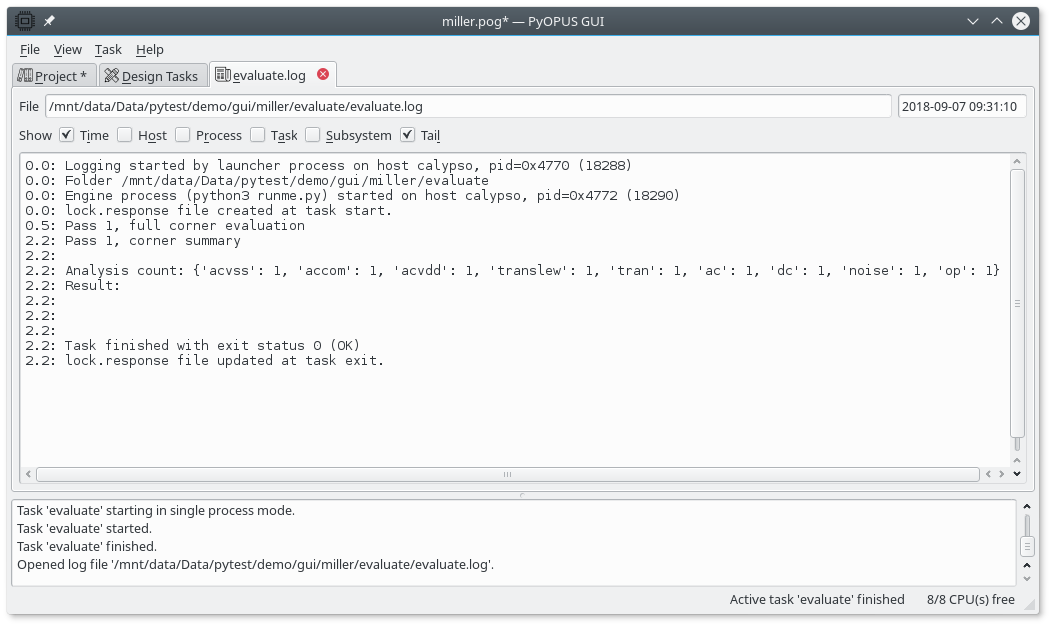This screenshot has width=1052, height=627.
Task: Enable the Host checkbox
Action: [x=125, y=135]
